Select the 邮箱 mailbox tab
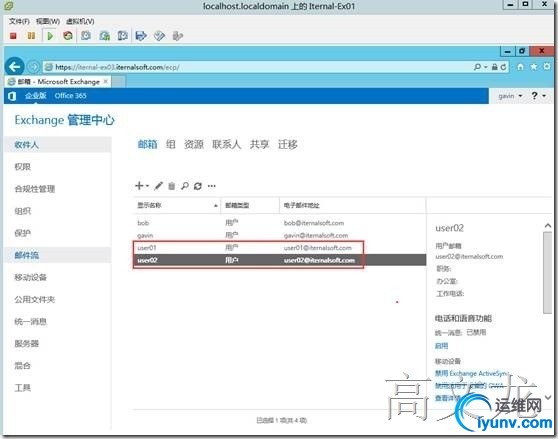This screenshot has width=558, height=439. coord(148,144)
